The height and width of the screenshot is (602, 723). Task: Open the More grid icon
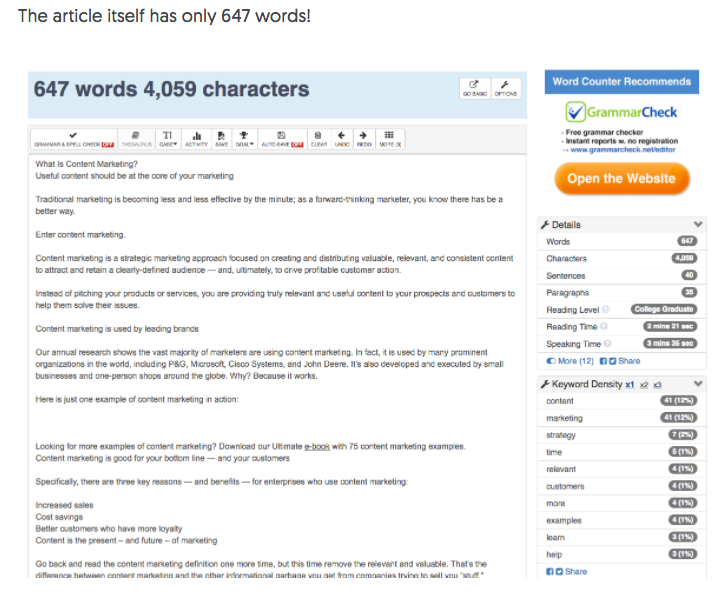(x=390, y=139)
